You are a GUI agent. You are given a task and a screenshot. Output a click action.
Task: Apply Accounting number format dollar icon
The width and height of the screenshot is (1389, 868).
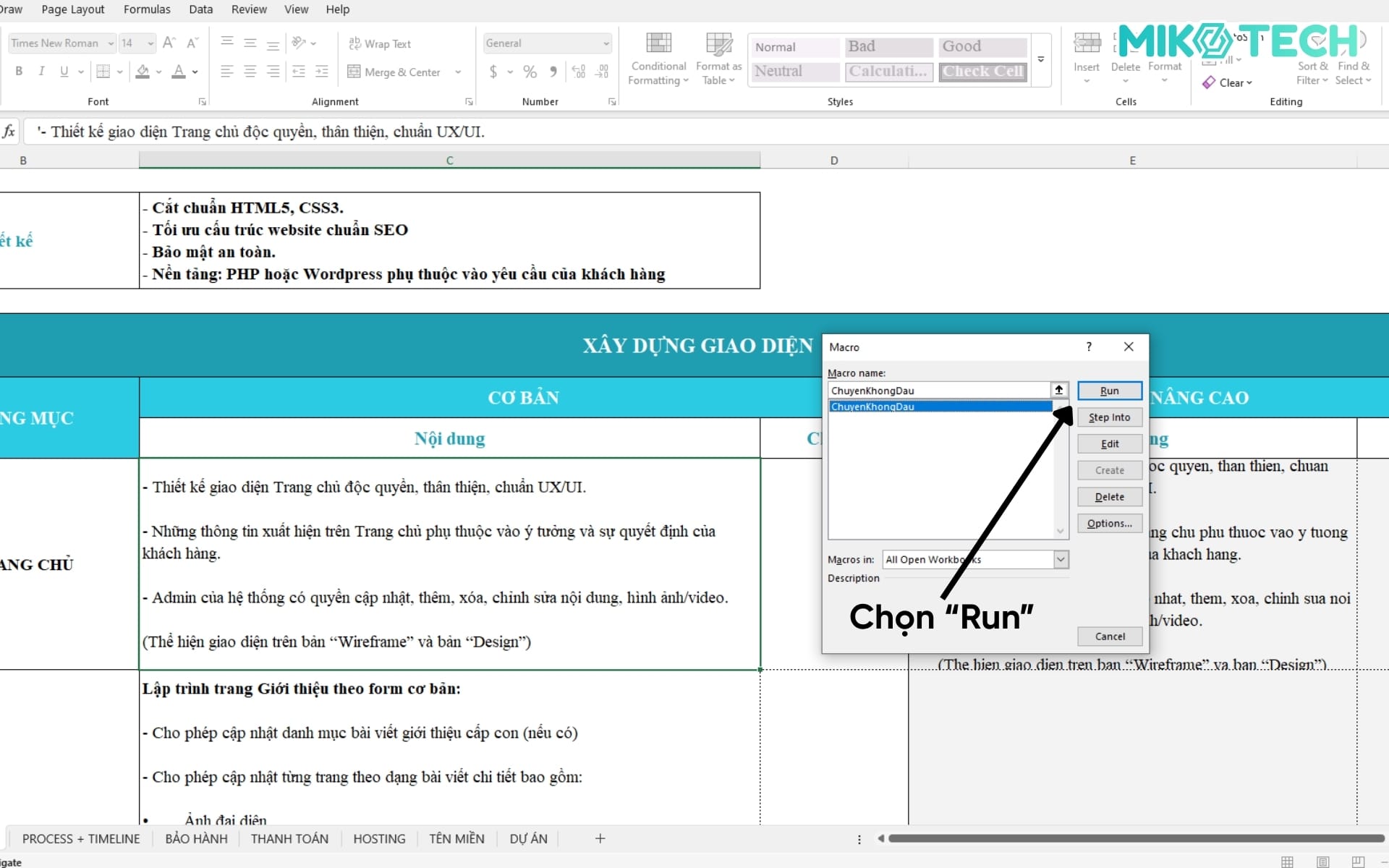pos(493,72)
